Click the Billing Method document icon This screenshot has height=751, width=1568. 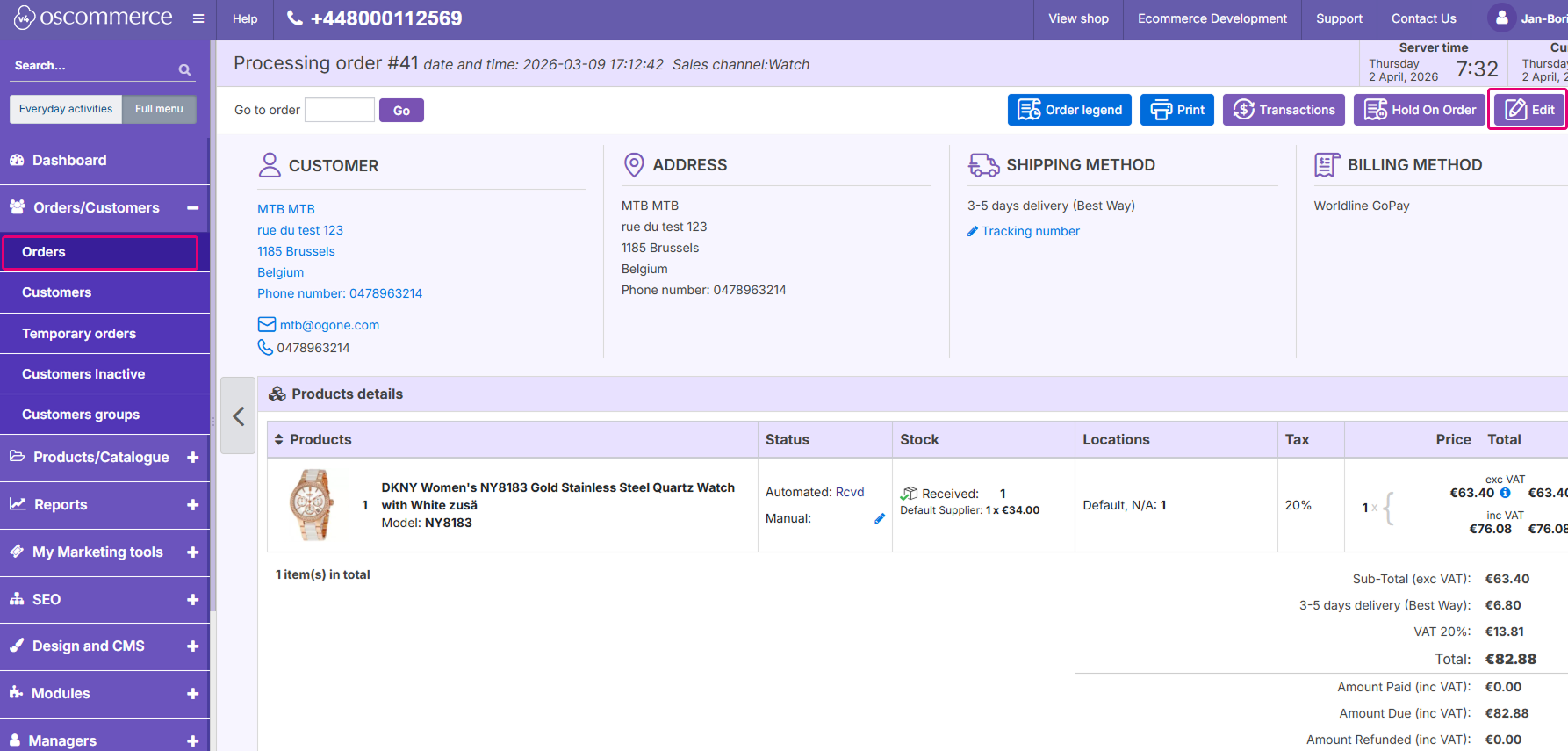(x=1327, y=164)
